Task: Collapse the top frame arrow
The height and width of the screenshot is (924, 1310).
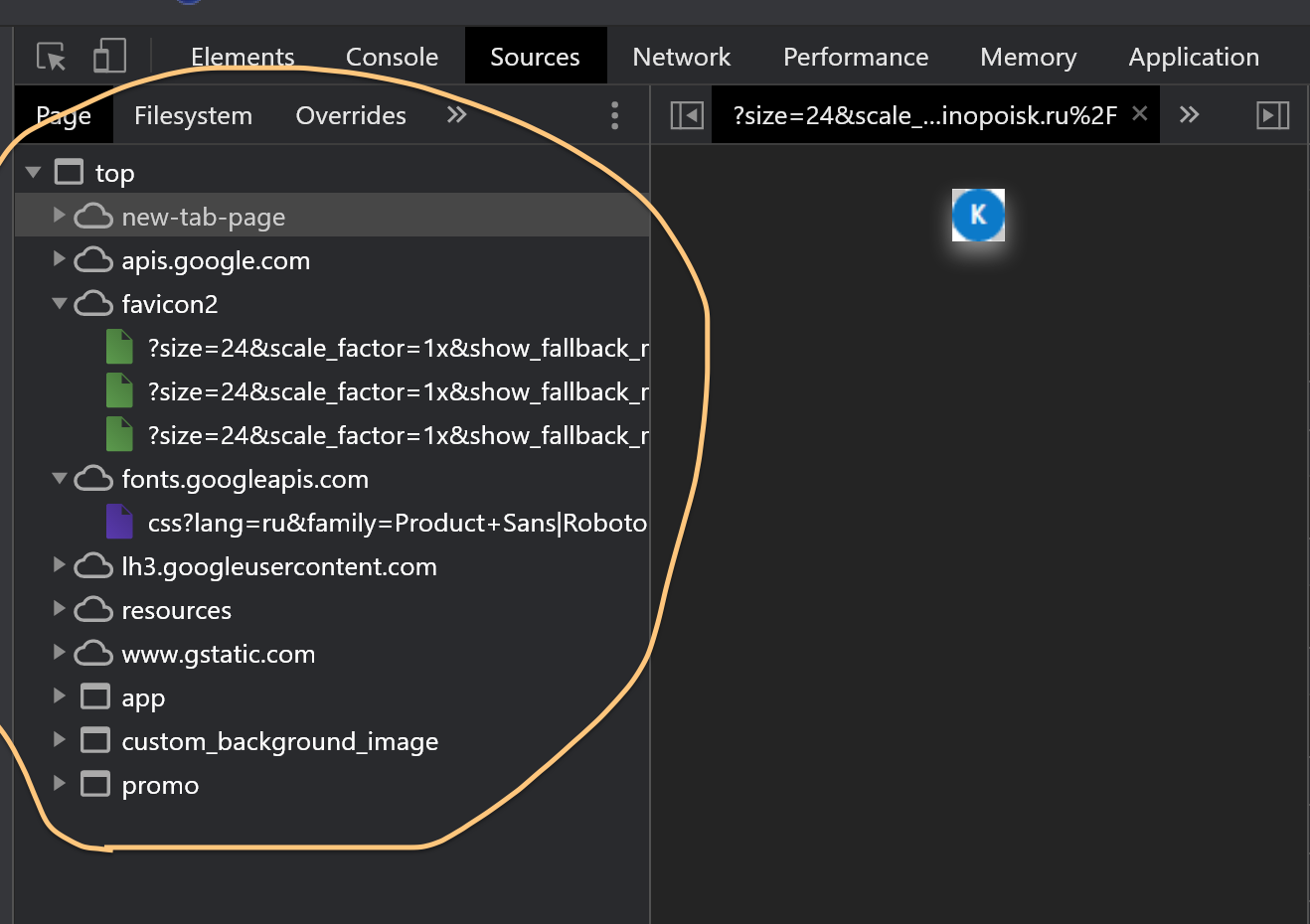Action: 33,172
